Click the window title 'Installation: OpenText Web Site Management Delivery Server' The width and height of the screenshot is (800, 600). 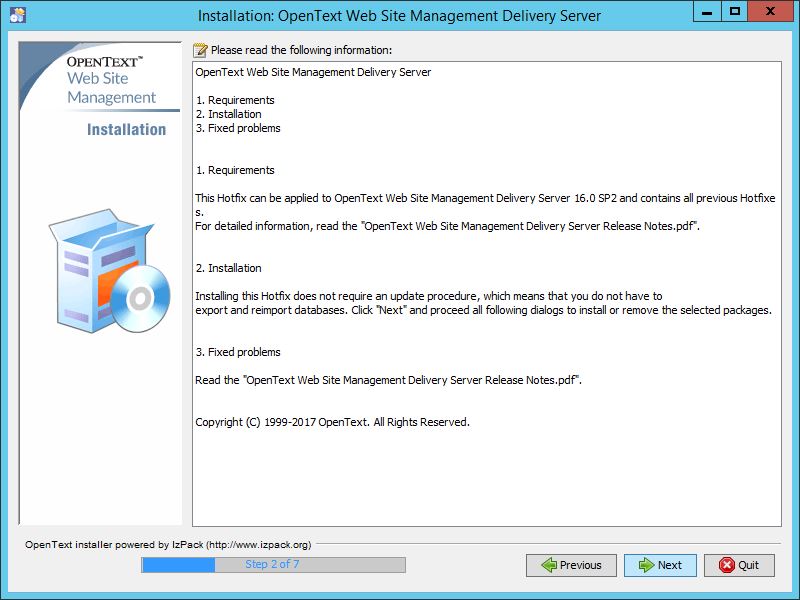pos(399,16)
